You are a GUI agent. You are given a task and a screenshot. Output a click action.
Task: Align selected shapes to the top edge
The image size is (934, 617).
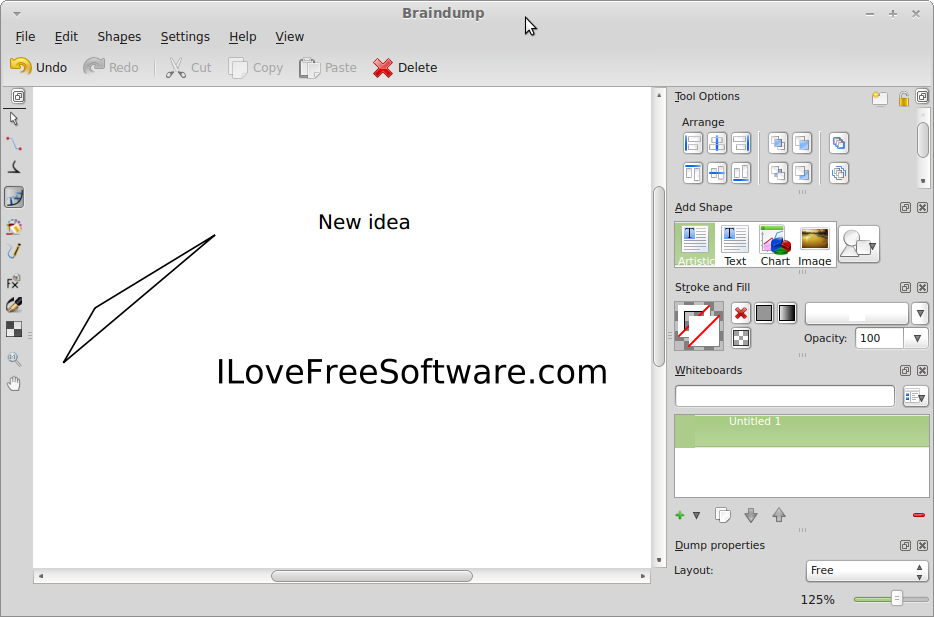pyautogui.click(x=693, y=173)
